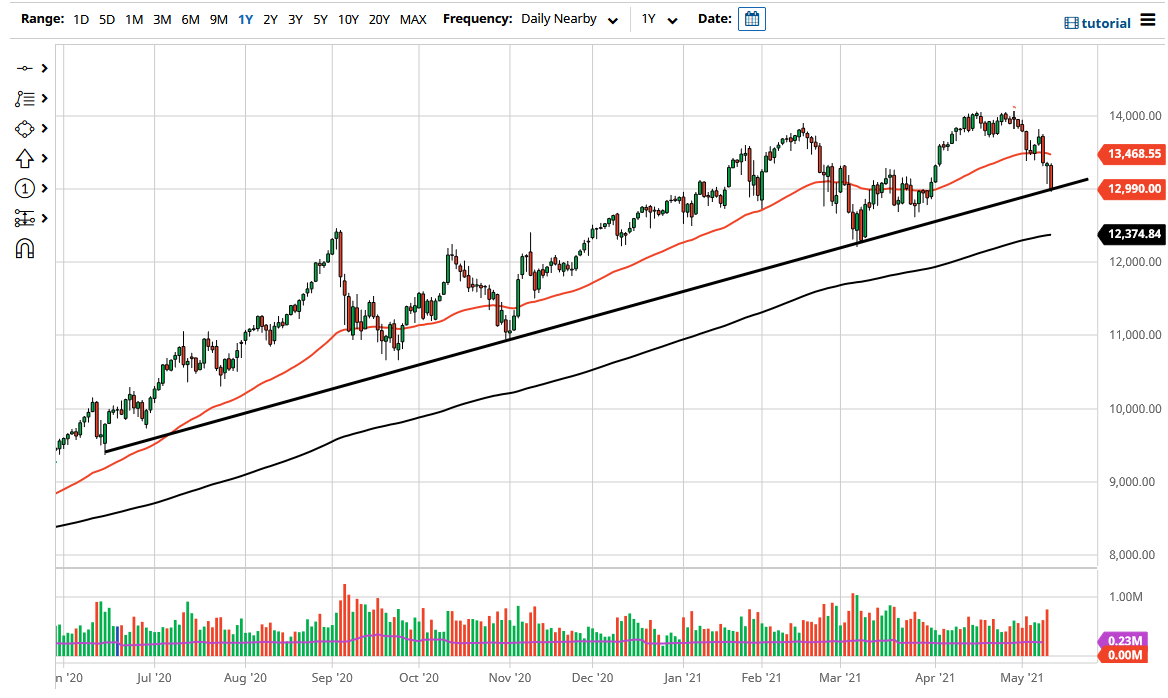Select the polygon shape annotation tool

pyautogui.click(x=27, y=128)
